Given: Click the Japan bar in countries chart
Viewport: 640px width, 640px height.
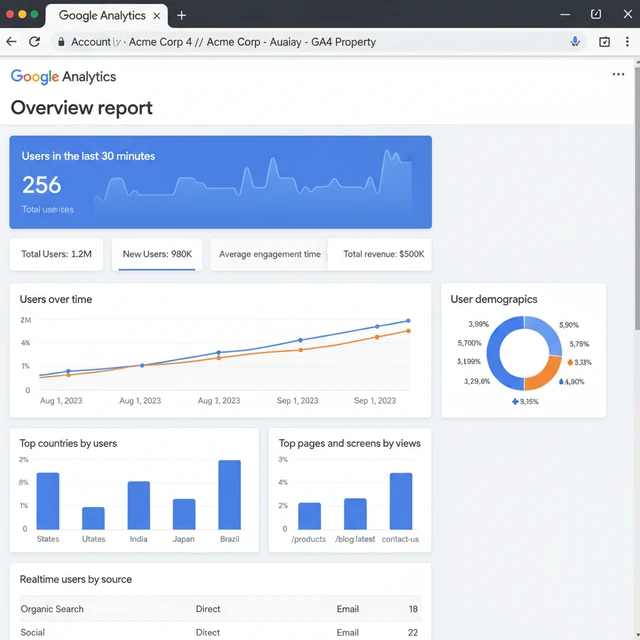Looking at the screenshot, I should pyautogui.click(x=184, y=514).
